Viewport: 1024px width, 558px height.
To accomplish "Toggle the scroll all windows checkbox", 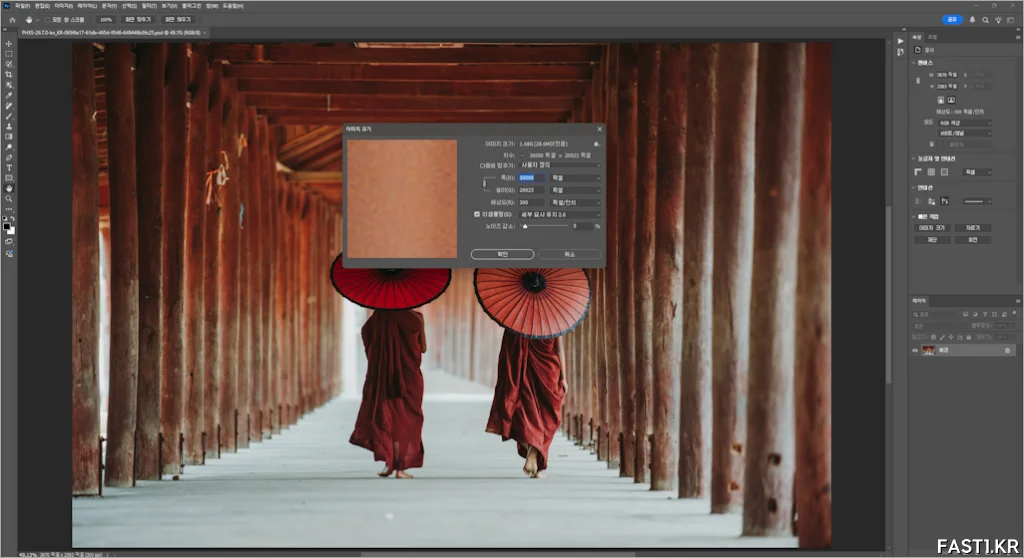I will [47, 19].
